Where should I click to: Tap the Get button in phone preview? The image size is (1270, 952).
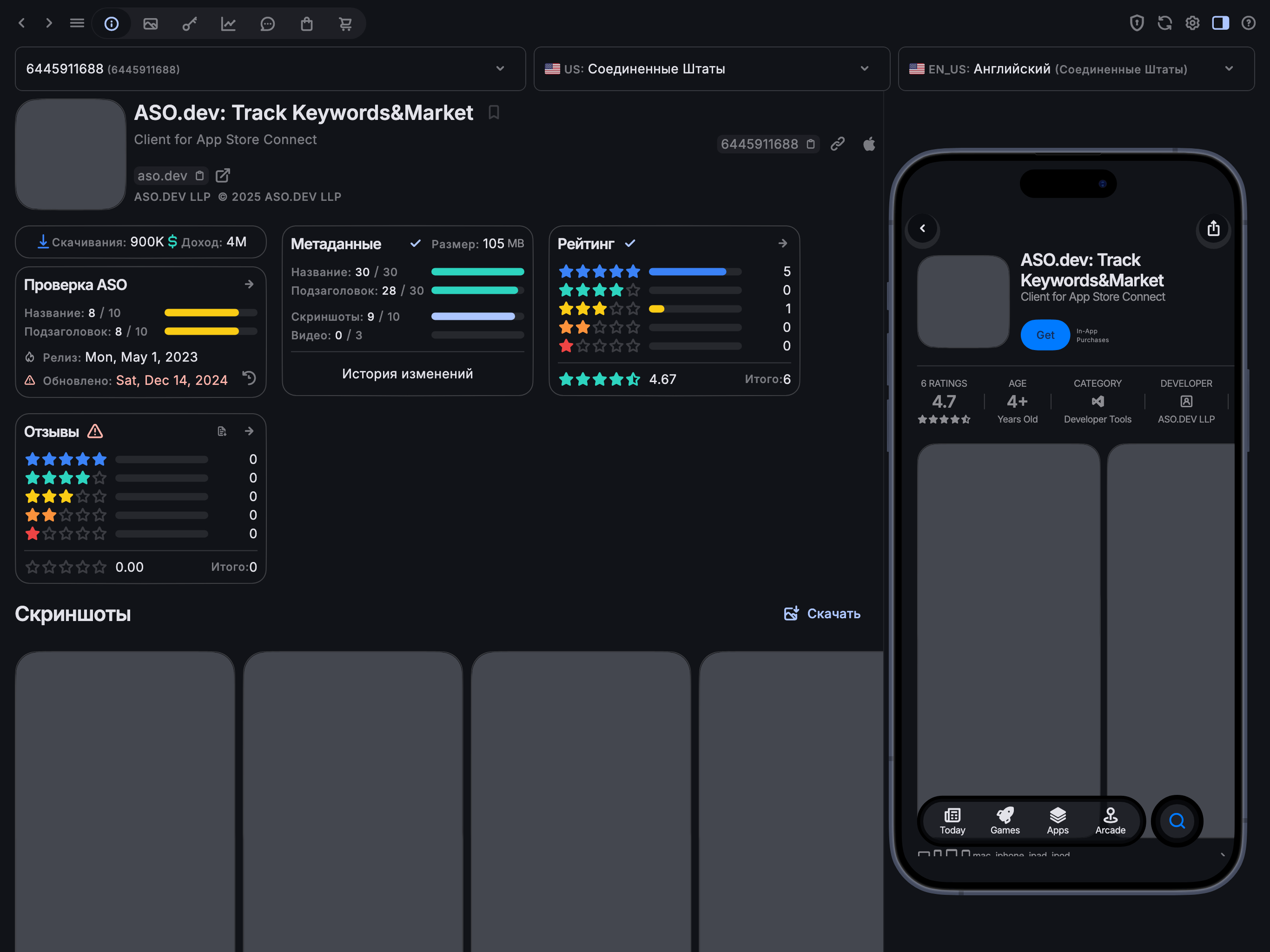coord(1045,335)
